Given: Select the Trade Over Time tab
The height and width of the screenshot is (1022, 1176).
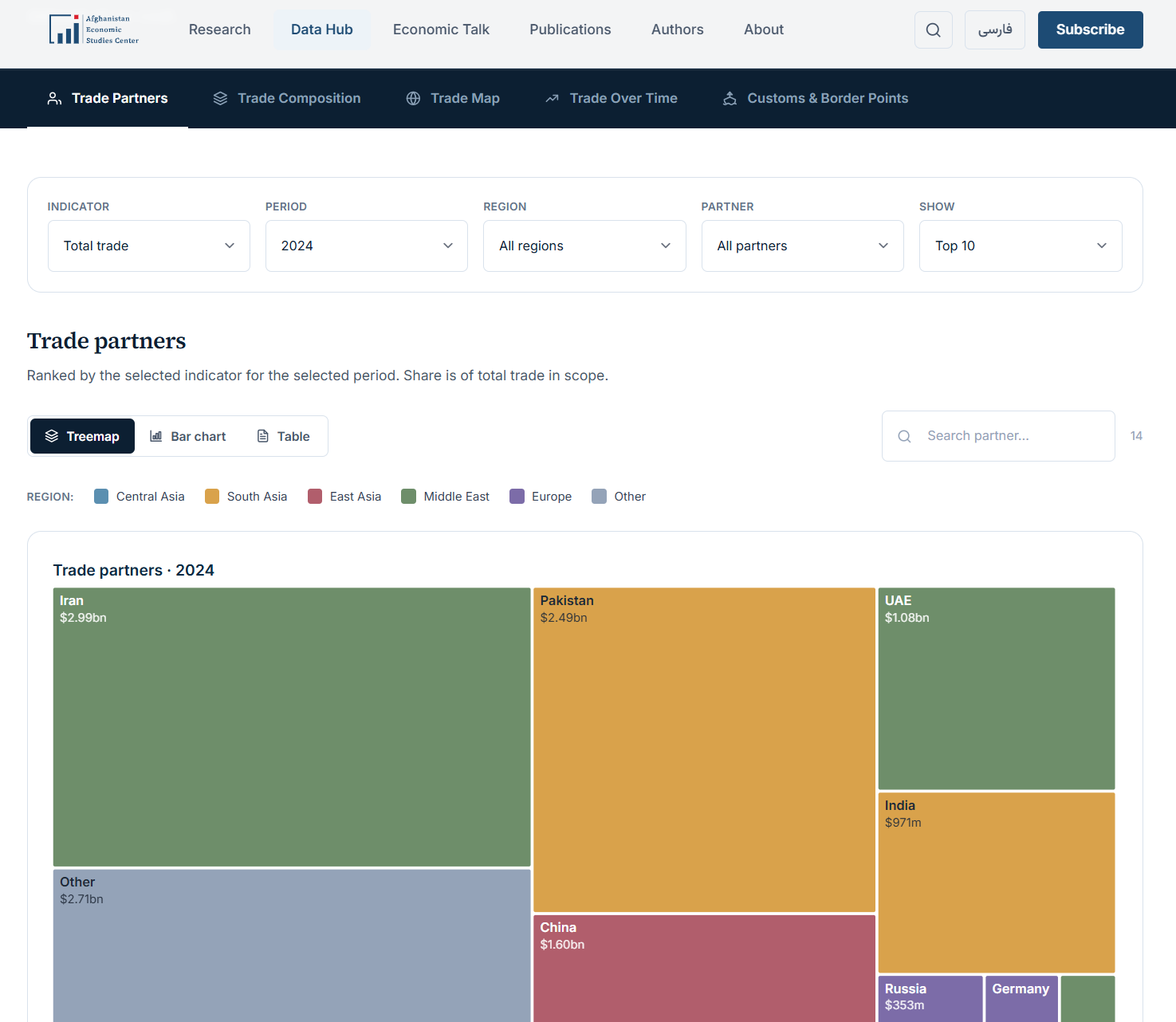Looking at the screenshot, I should [x=612, y=99].
